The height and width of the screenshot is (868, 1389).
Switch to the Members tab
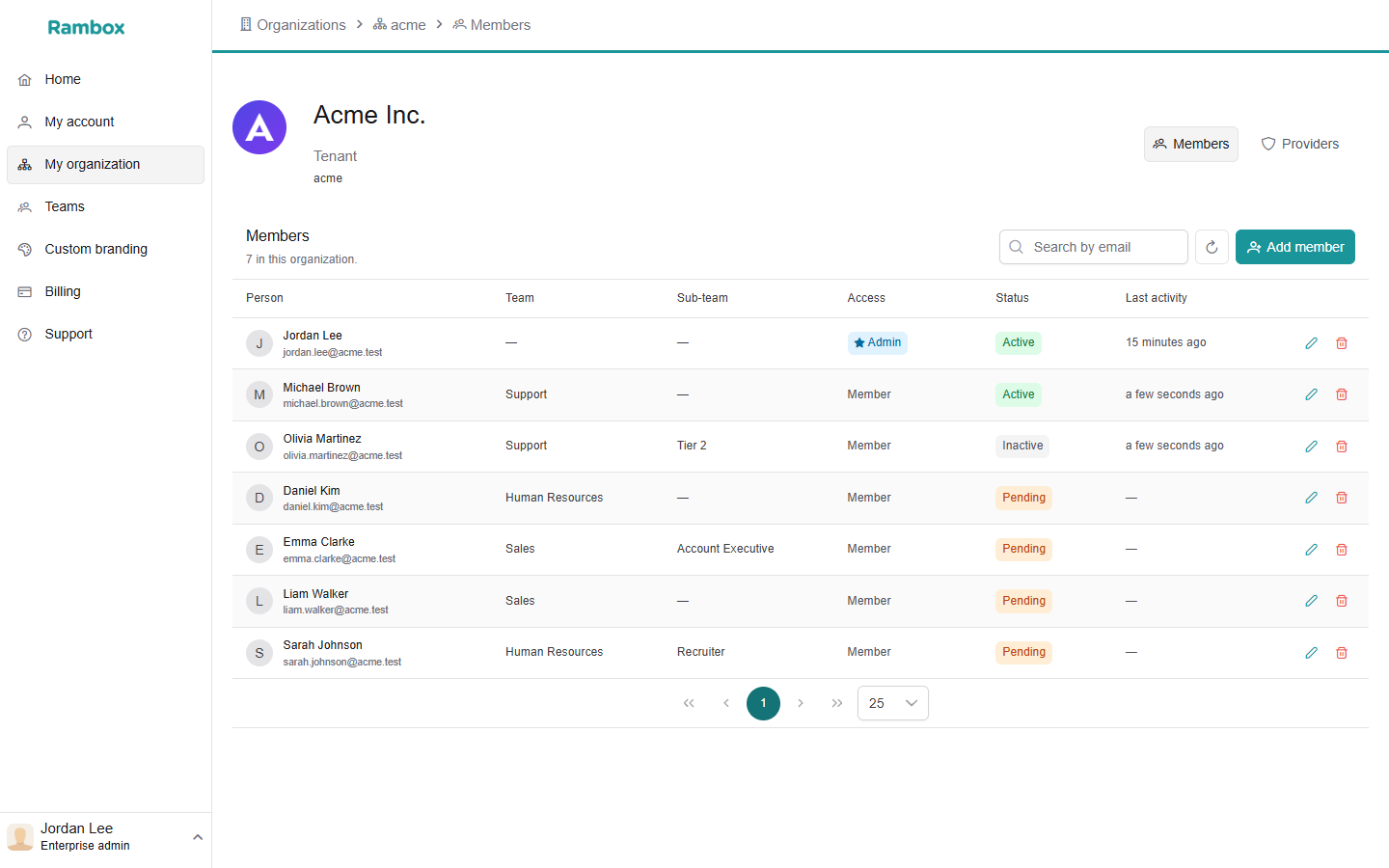click(1191, 144)
